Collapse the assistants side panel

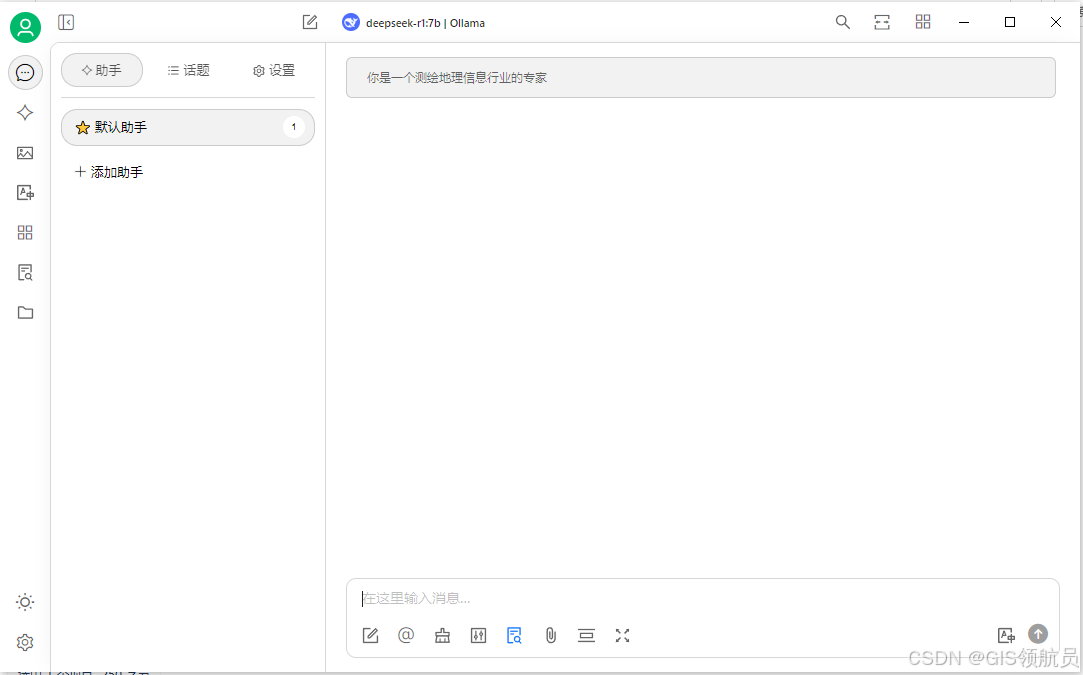coord(66,23)
